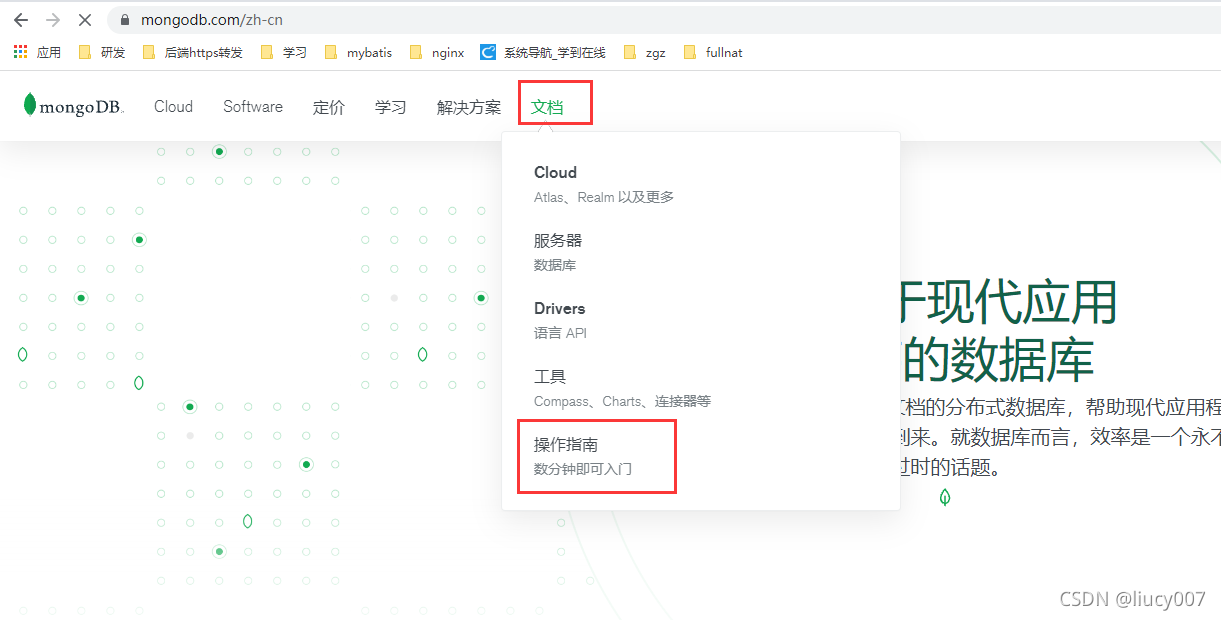
Task: Select 服务器 docs entry in dropdown
Action: (x=558, y=252)
